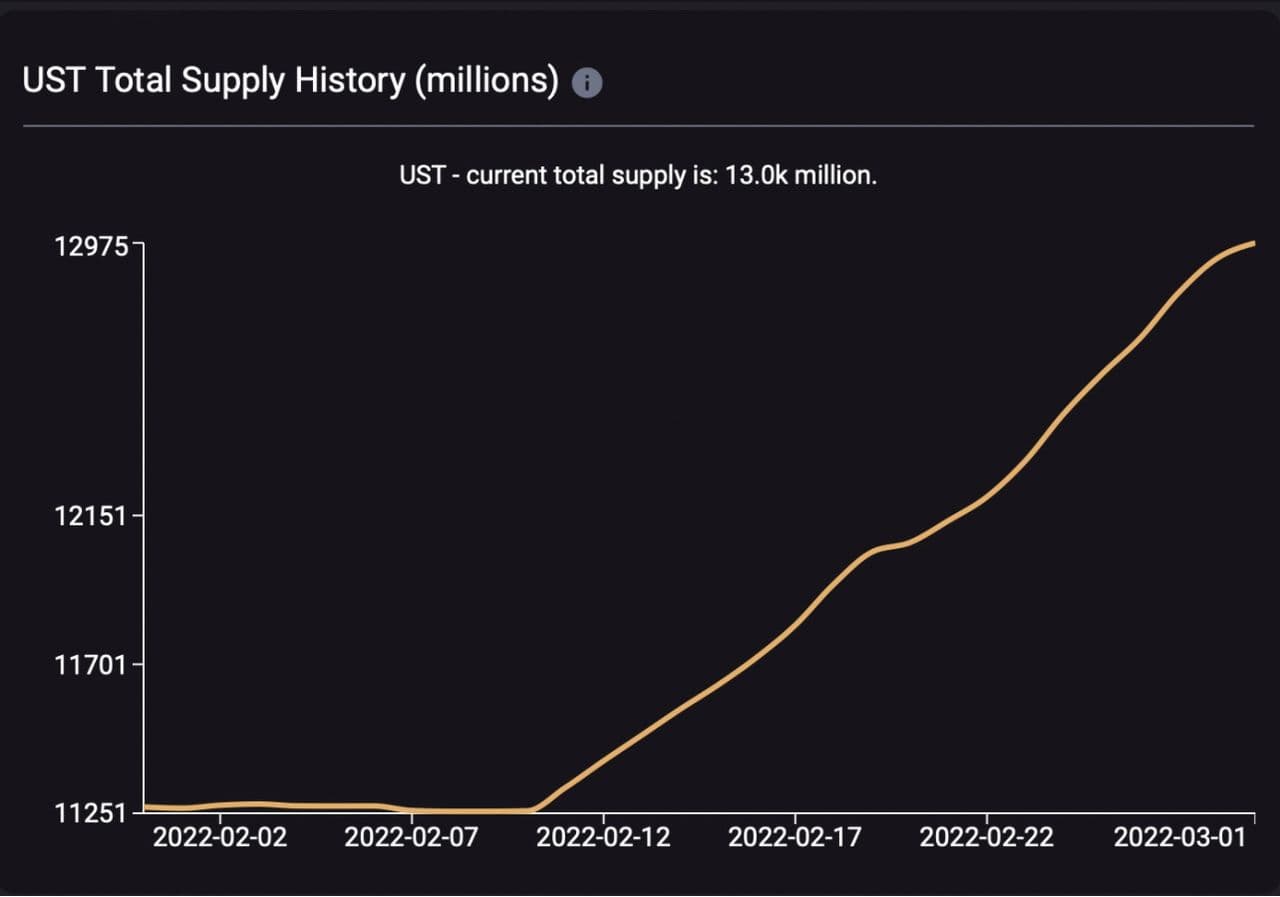Click the x-axis tick mark above 2022-02-12
The height and width of the screenshot is (897, 1280).
[604, 817]
